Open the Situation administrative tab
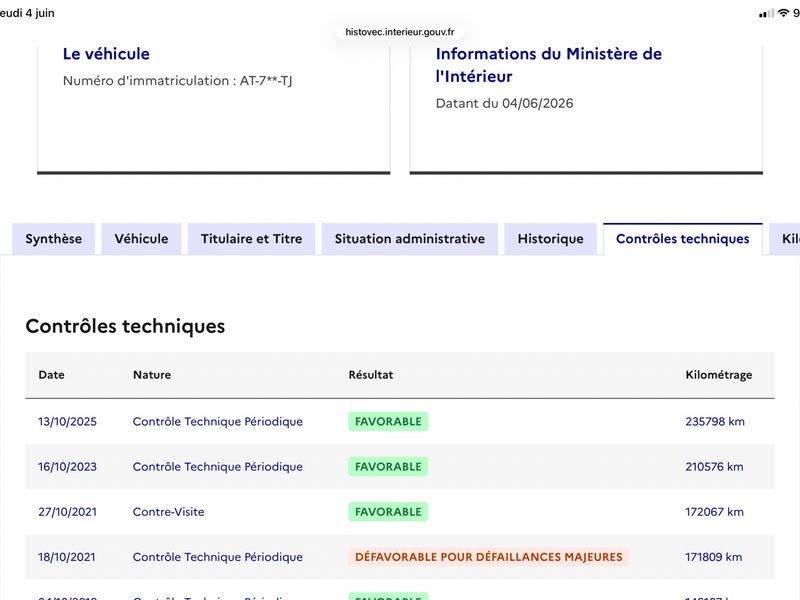Screen dimensions: 800x600 [410, 239]
